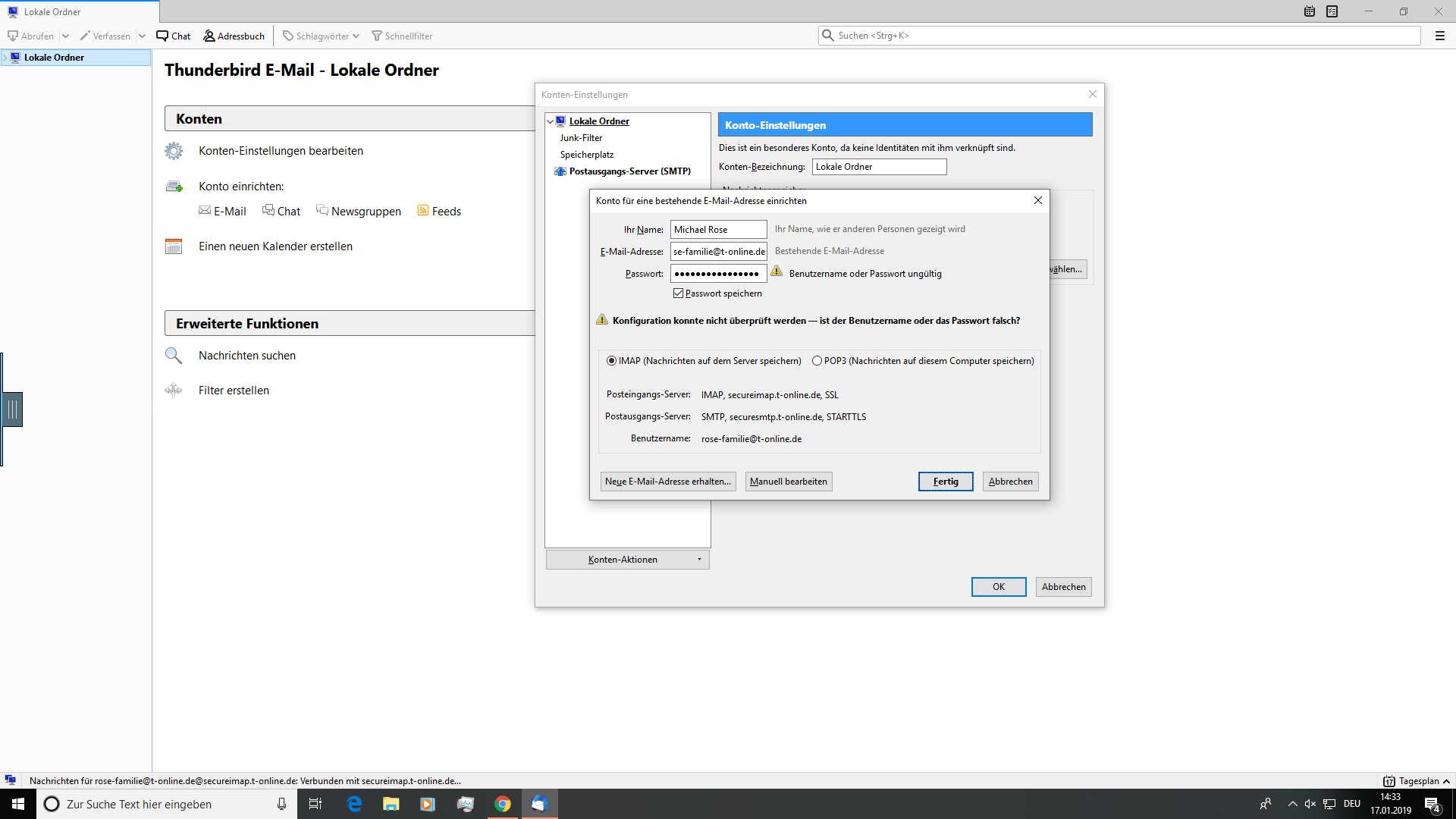Open the Abrufen dropdown arrow
This screenshot has height=819, width=1456.
65,36
